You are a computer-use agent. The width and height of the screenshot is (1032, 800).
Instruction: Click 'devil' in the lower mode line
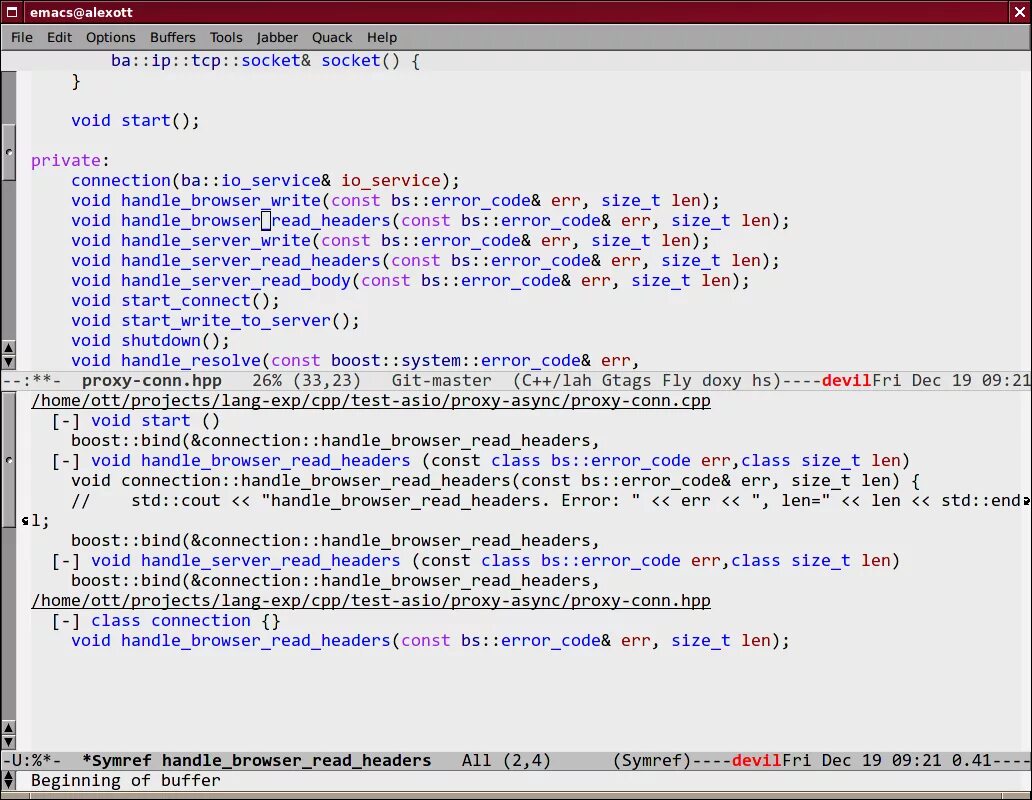tap(756, 761)
